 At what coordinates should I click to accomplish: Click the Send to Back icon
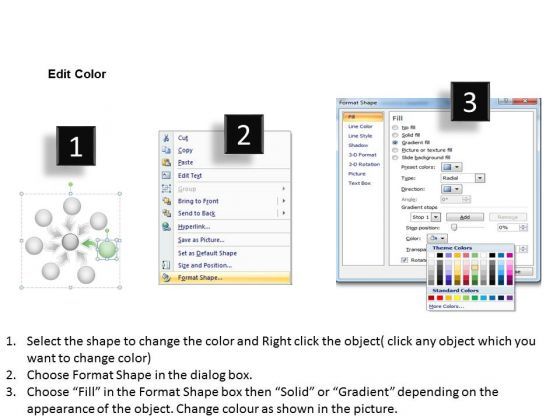[x=166, y=213]
